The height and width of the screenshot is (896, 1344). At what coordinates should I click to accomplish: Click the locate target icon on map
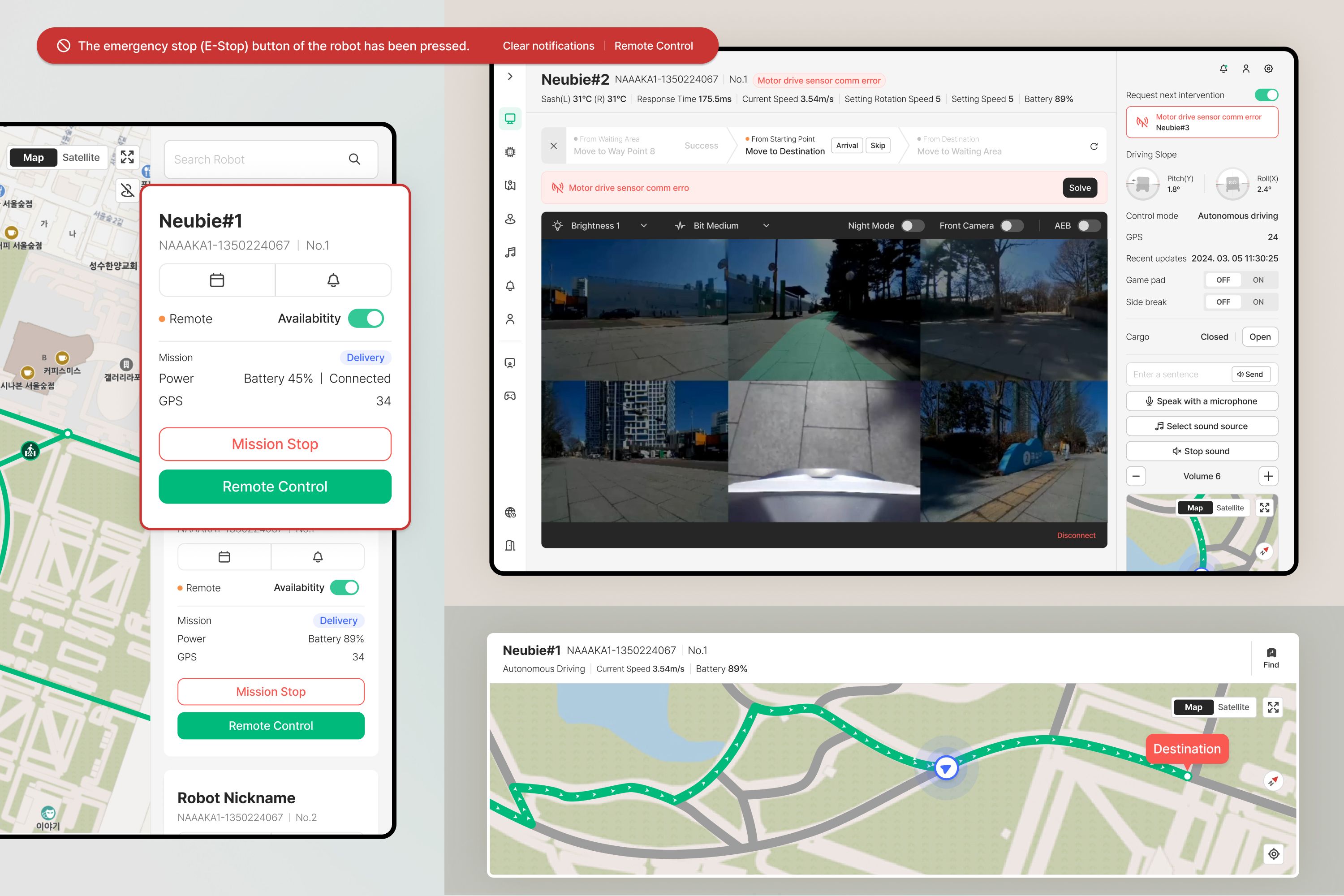(x=1273, y=854)
